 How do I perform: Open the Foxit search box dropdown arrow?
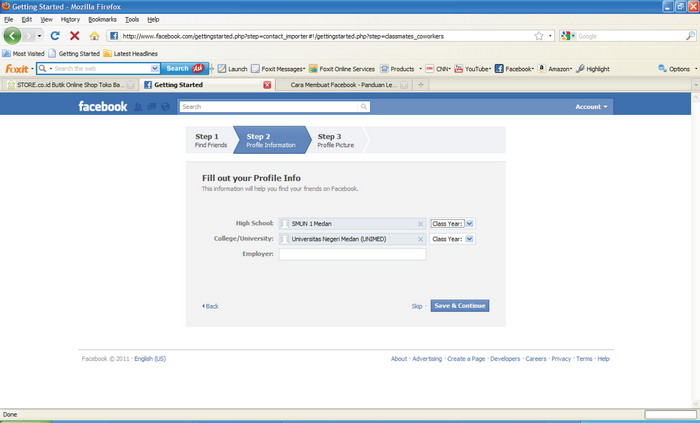coord(154,68)
